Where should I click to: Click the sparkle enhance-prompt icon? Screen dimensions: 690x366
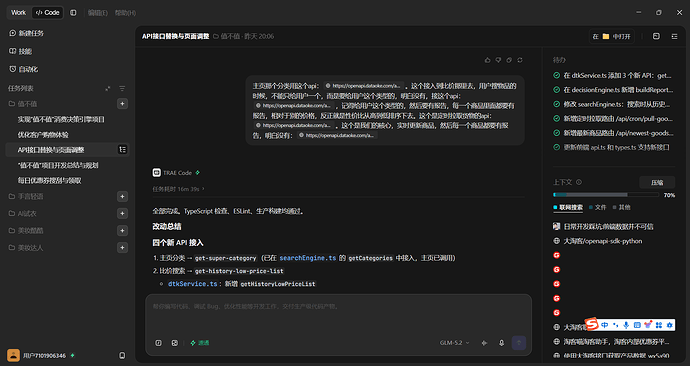tap(484, 343)
